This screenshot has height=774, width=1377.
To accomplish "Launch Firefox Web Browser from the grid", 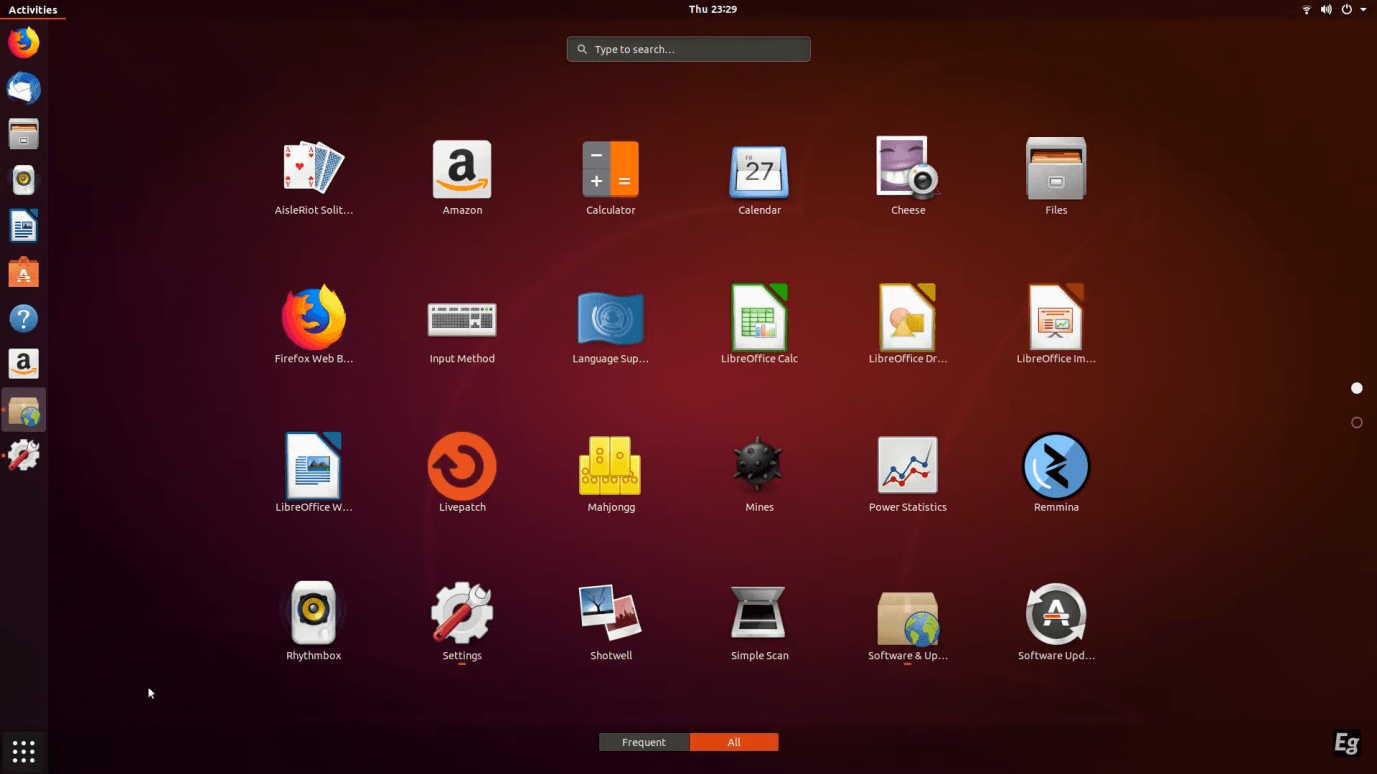I will (x=314, y=326).
